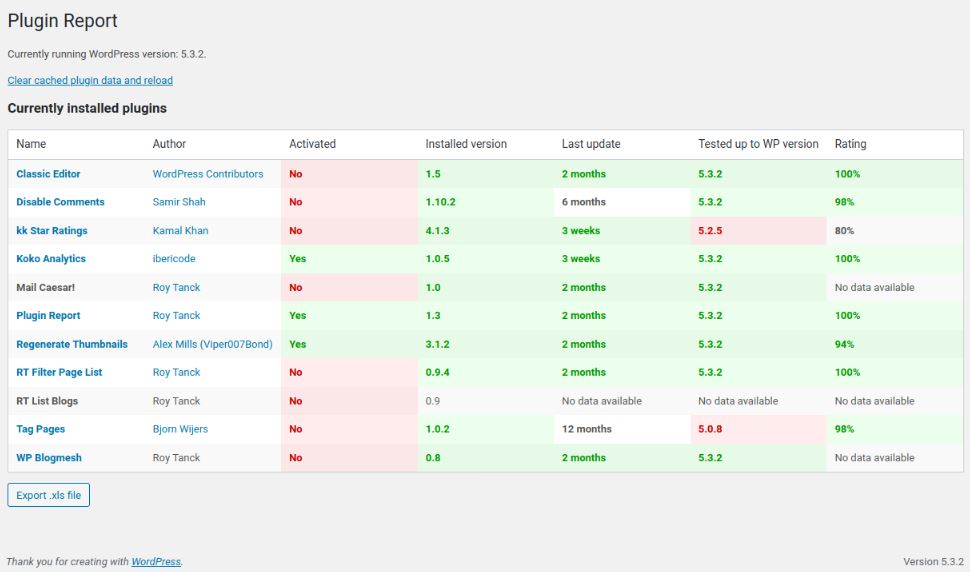Click the Version 5.3.2 footer text
The height and width of the screenshot is (572, 970).
tap(933, 561)
